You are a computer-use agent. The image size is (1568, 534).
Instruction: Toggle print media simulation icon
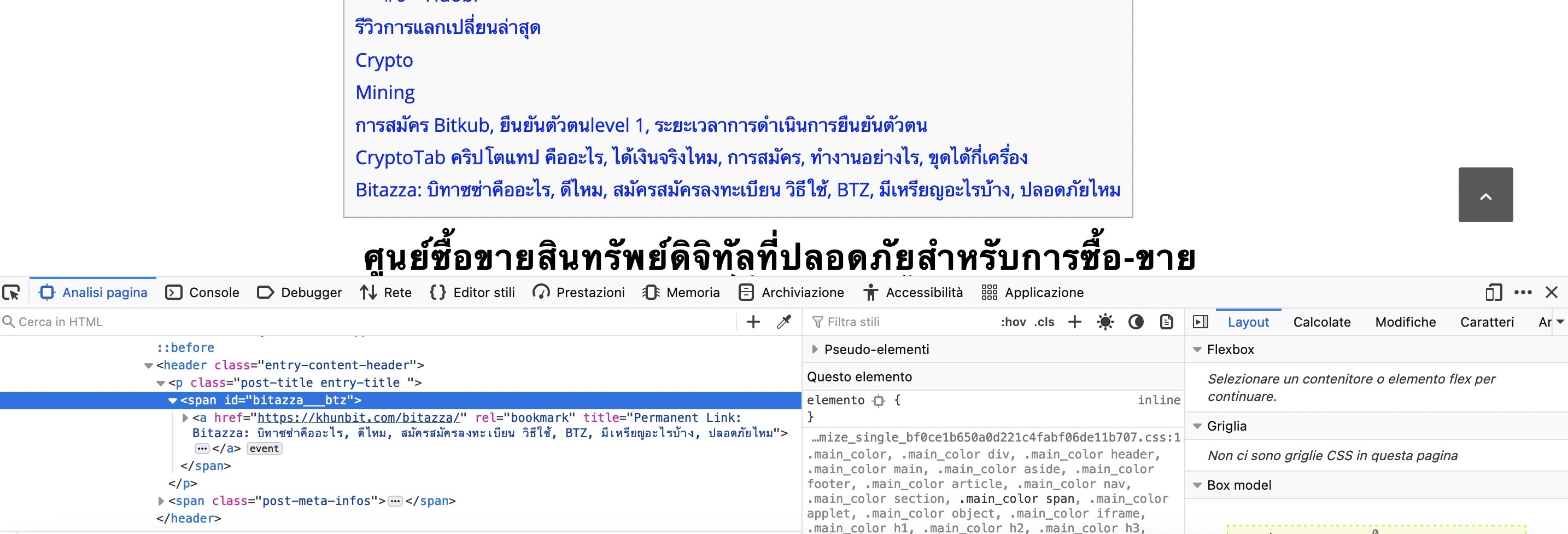pos(1166,322)
